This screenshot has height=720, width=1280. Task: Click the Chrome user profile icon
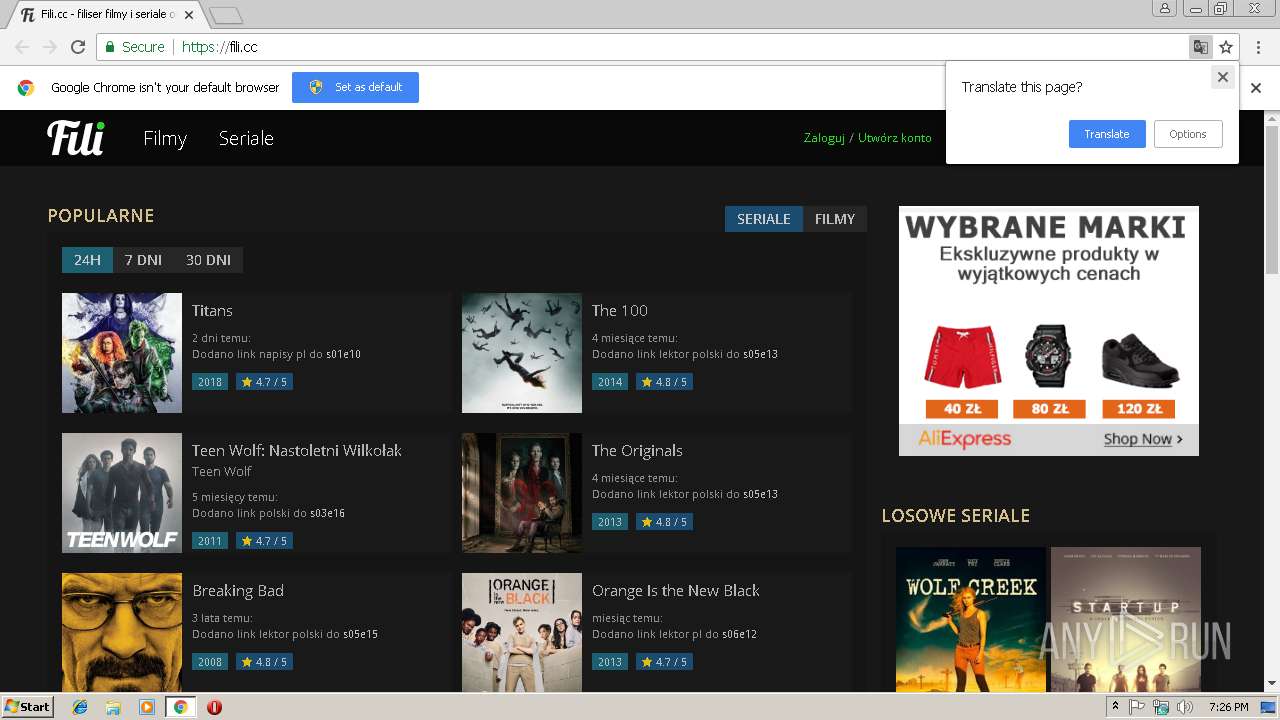(1165, 9)
